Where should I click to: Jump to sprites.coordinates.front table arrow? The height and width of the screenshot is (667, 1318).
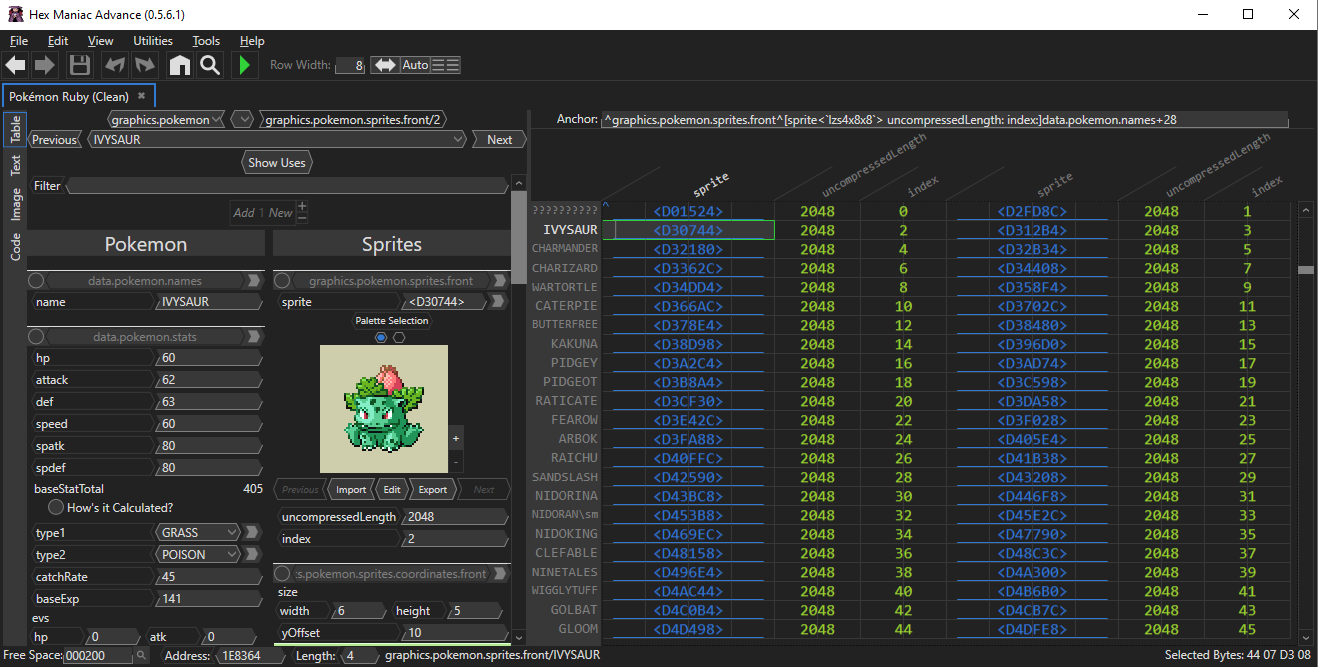[x=501, y=574]
